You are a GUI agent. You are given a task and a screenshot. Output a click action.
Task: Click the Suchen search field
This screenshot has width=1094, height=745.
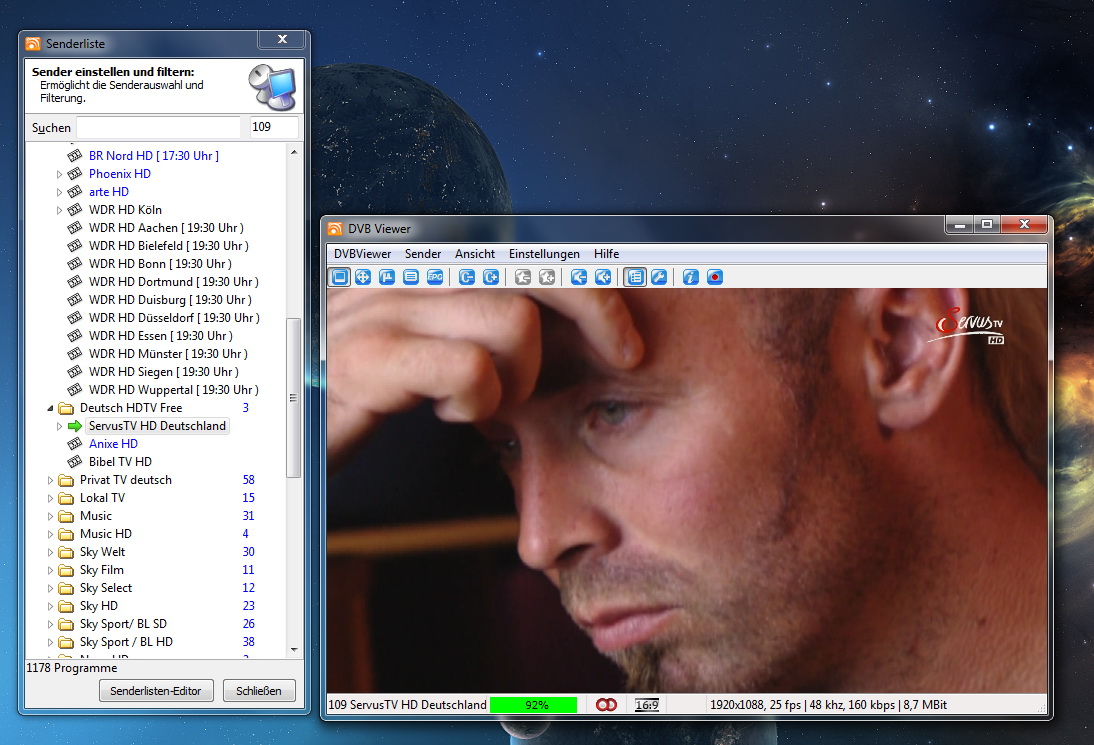[x=158, y=128]
